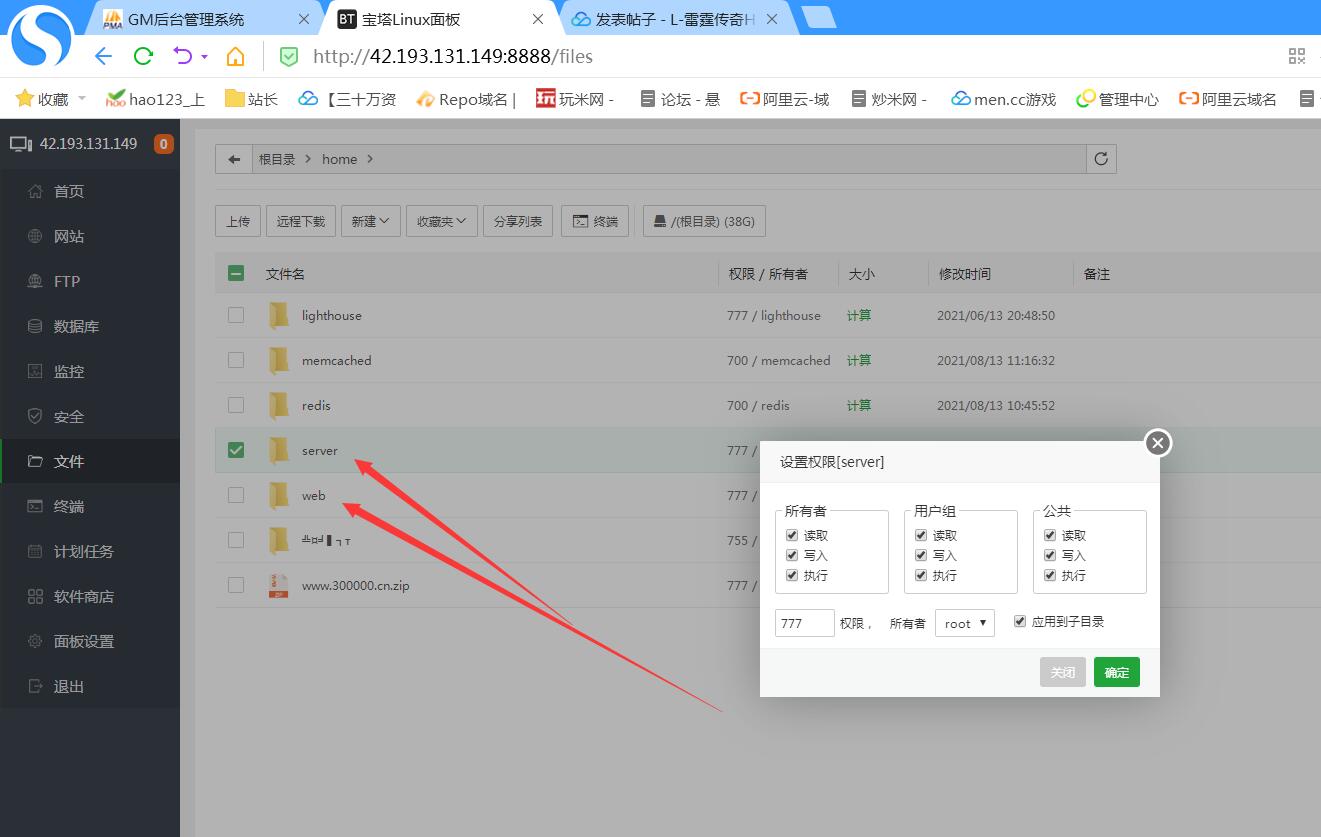Check the redis folder checkbox

[x=236, y=405]
